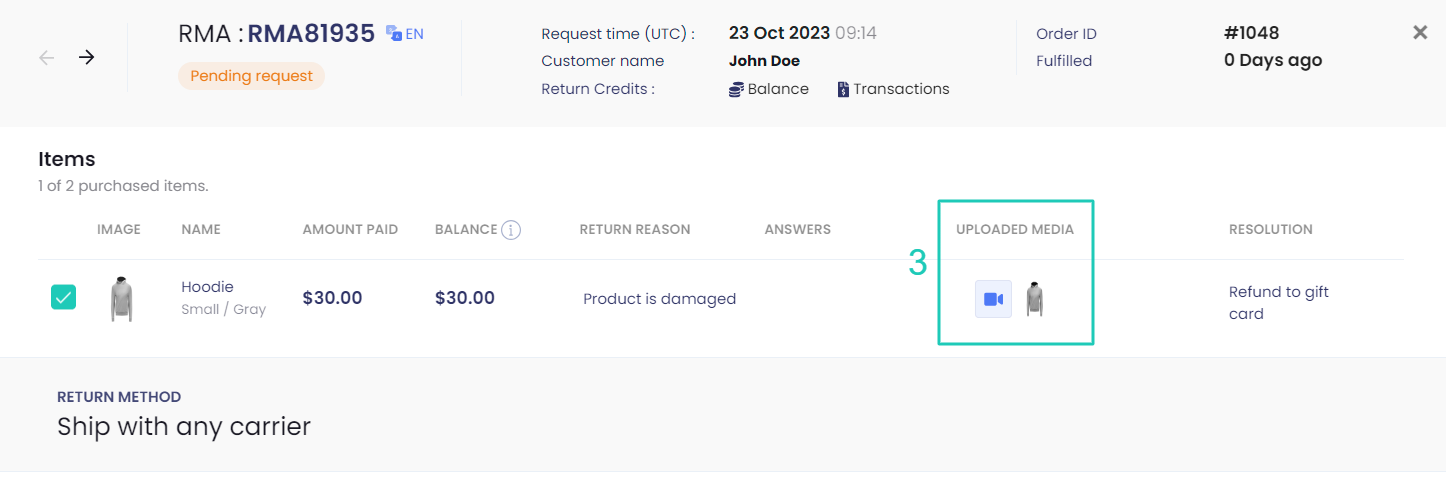Uncheck the Hoodie item checkbox
Image resolution: width=1446 pixels, height=480 pixels.
[x=63, y=297]
